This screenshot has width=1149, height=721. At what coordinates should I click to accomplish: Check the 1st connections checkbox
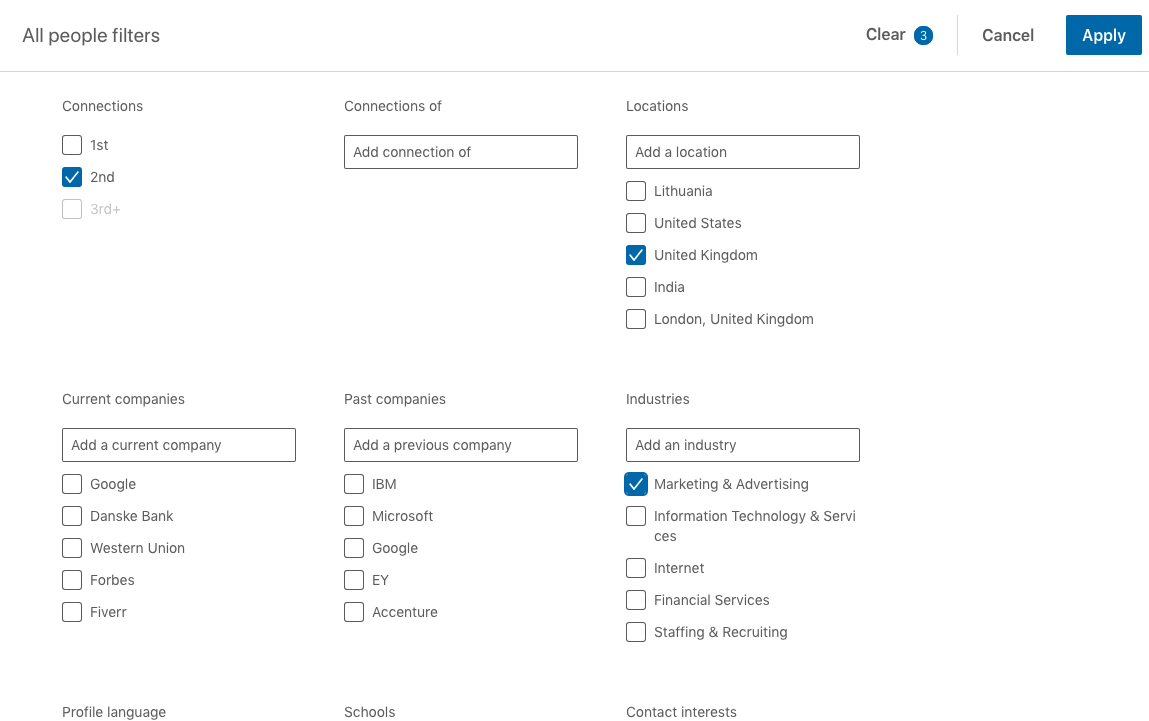click(x=72, y=145)
